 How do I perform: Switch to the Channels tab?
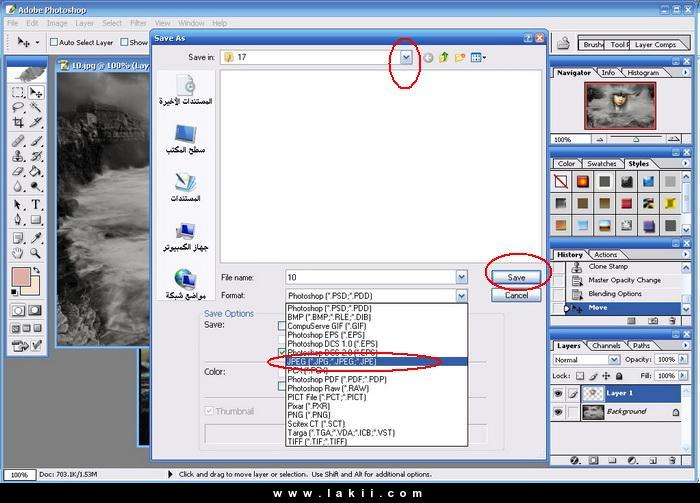(606, 345)
